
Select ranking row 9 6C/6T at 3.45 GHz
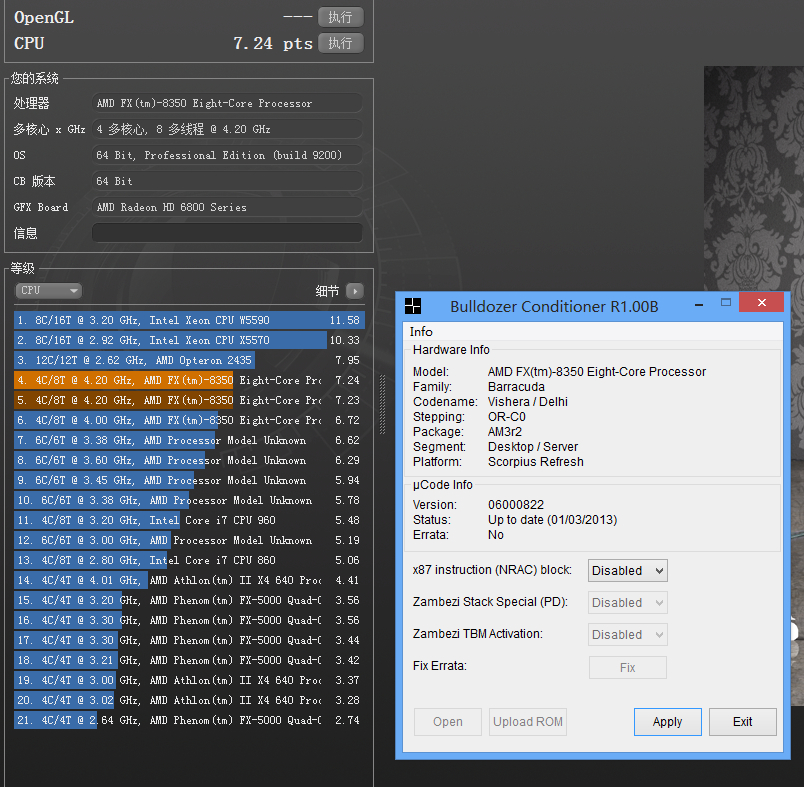pyautogui.click(x=189, y=480)
